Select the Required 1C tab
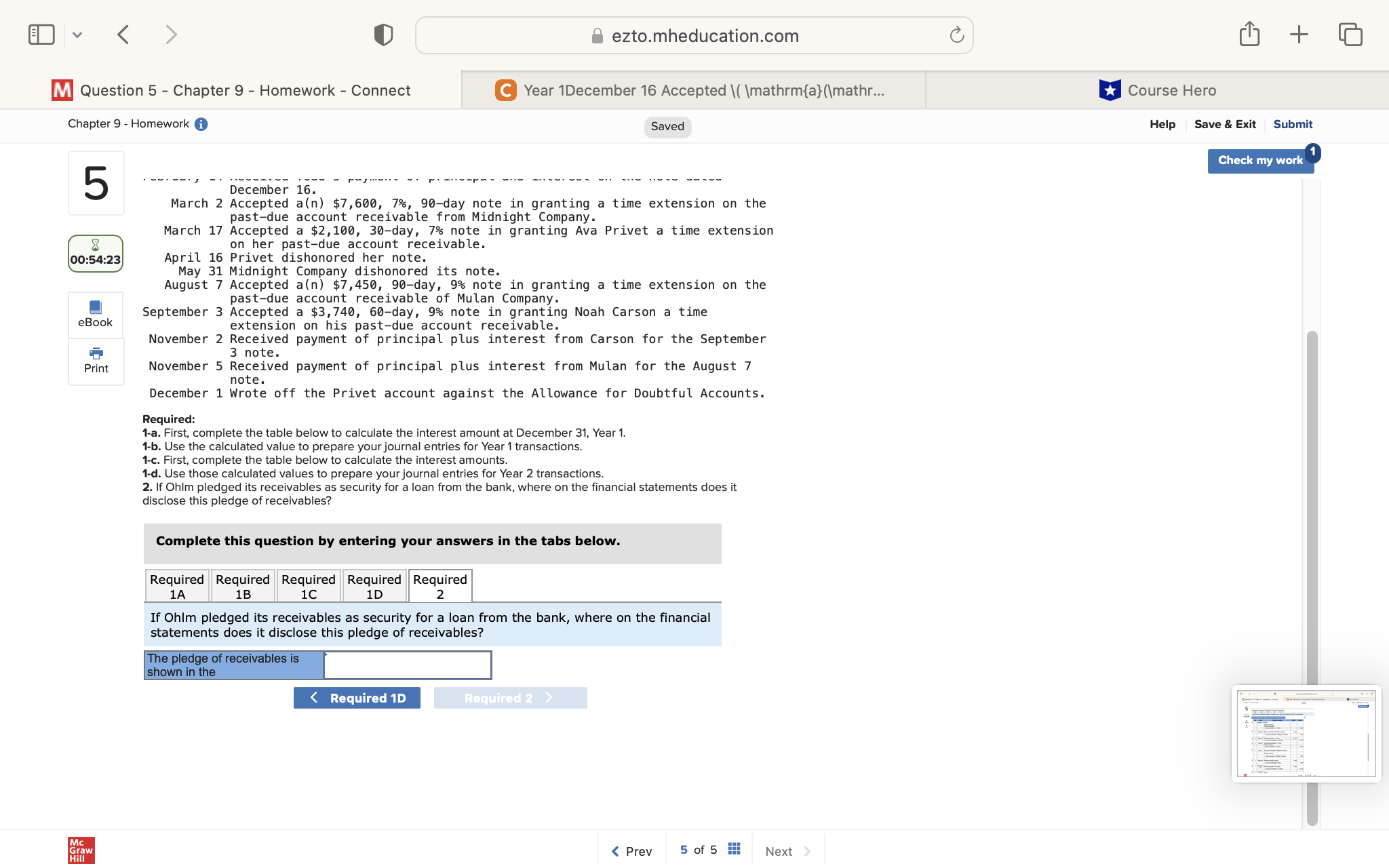This screenshot has width=1389, height=868. click(x=309, y=586)
